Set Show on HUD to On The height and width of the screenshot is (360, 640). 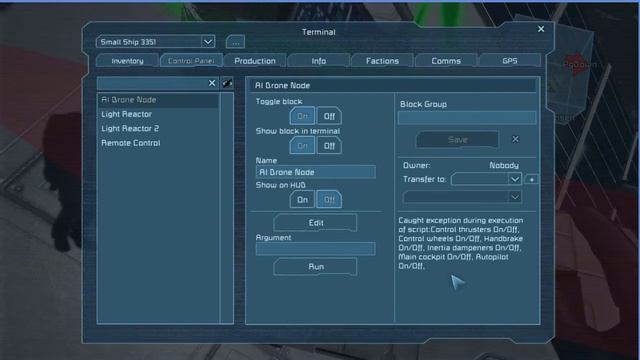[x=302, y=200]
